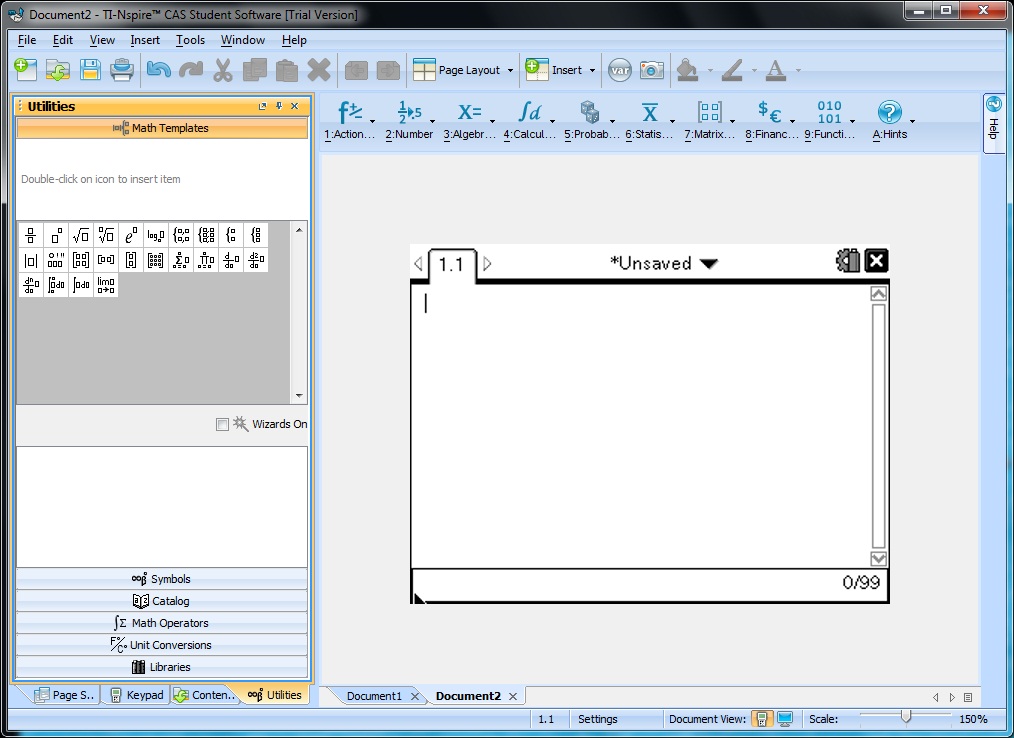Open the 5:Probability dice menu
Screen dimensions: 1014x738
pyautogui.click(x=590, y=112)
